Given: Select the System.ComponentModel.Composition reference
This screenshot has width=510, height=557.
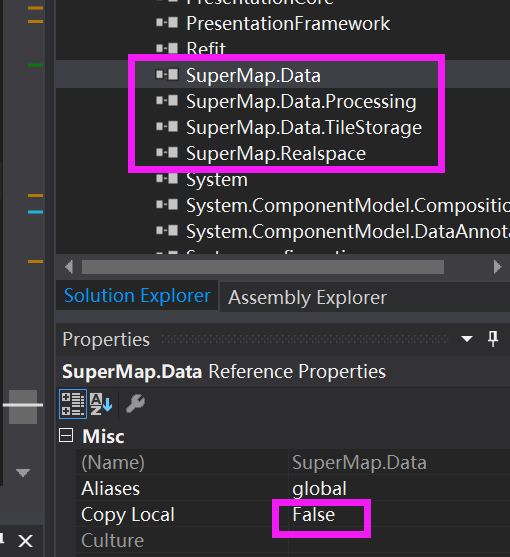Looking at the screenshot, I should 347,206.
